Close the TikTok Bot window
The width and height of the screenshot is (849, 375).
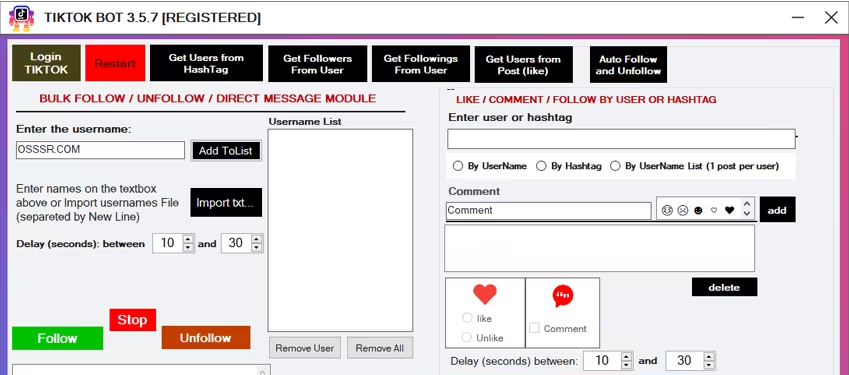(x=831, y=17)
